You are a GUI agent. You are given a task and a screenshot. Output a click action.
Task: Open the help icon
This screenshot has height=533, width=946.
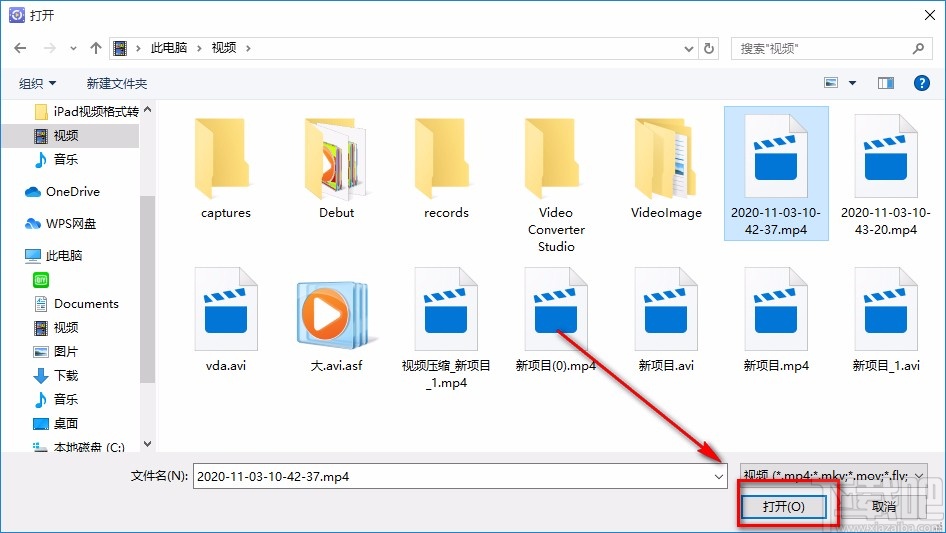pyautogui.click(x=921, y=83)
